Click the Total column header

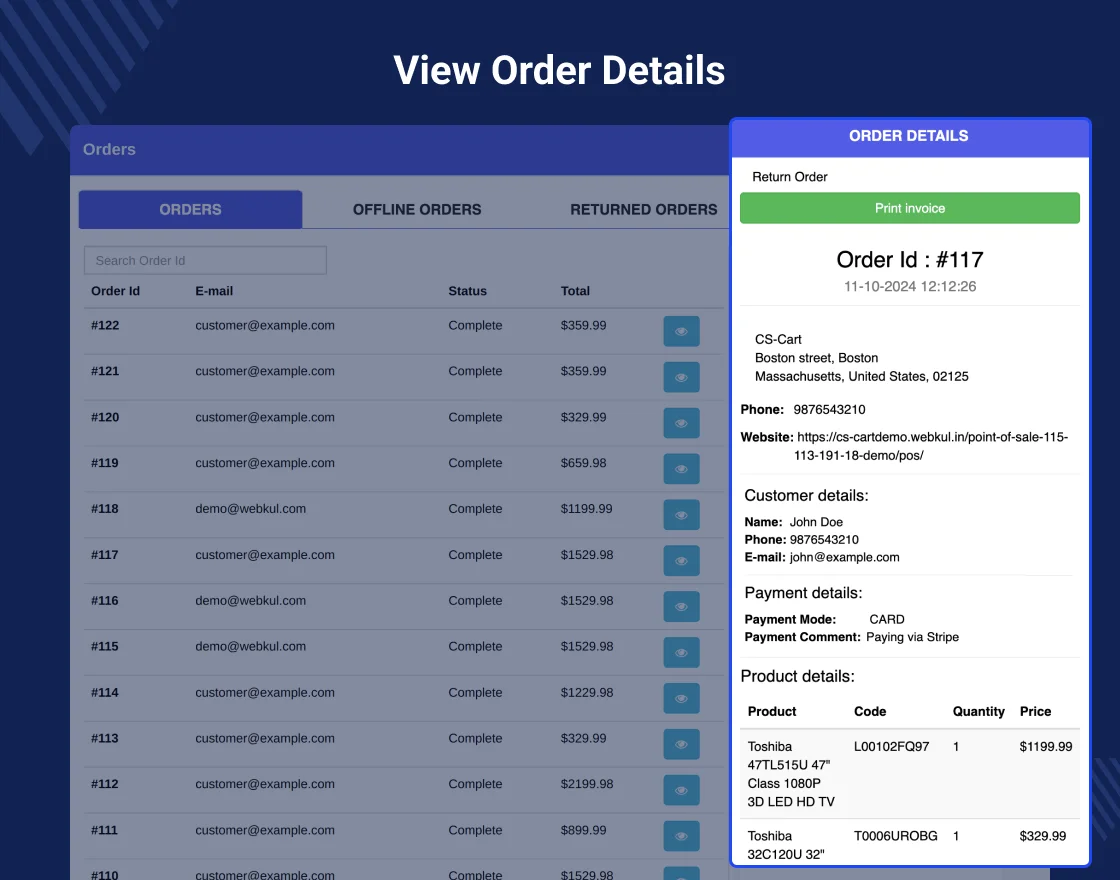click(x=575, y=291)
